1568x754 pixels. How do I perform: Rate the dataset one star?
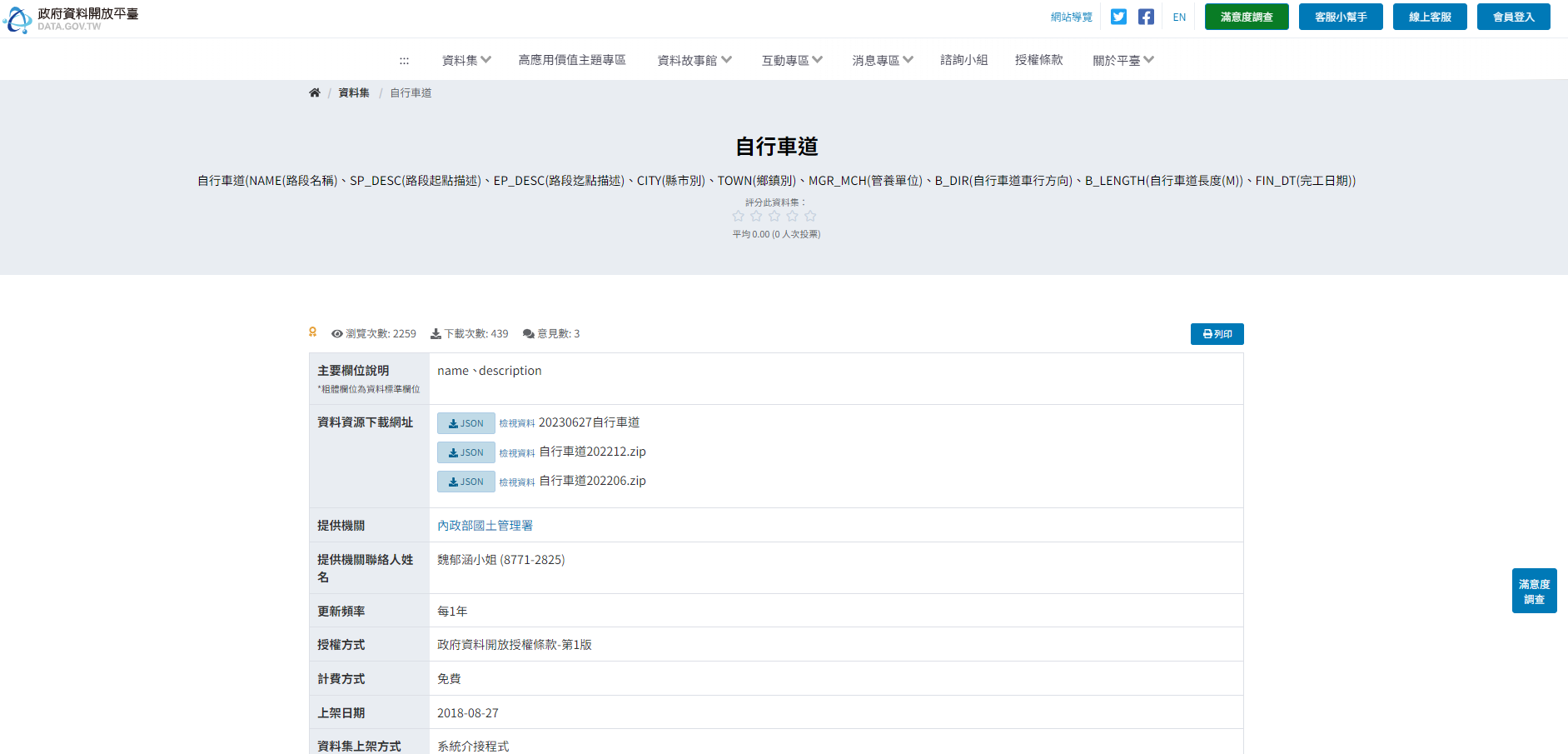[x=738, y=216]
